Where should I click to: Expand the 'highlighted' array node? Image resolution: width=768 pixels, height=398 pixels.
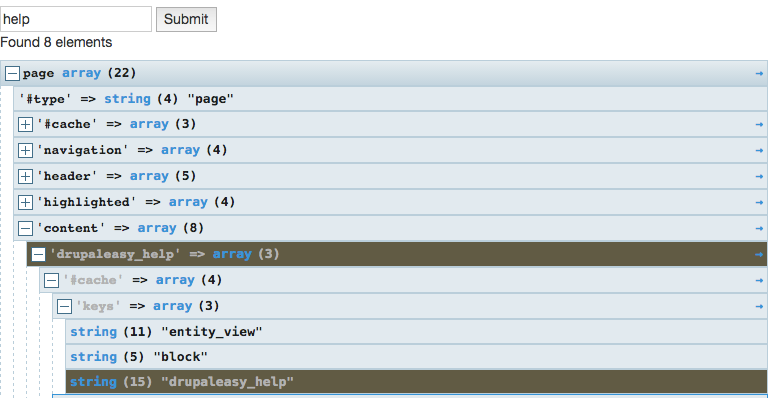click(25, 202)
